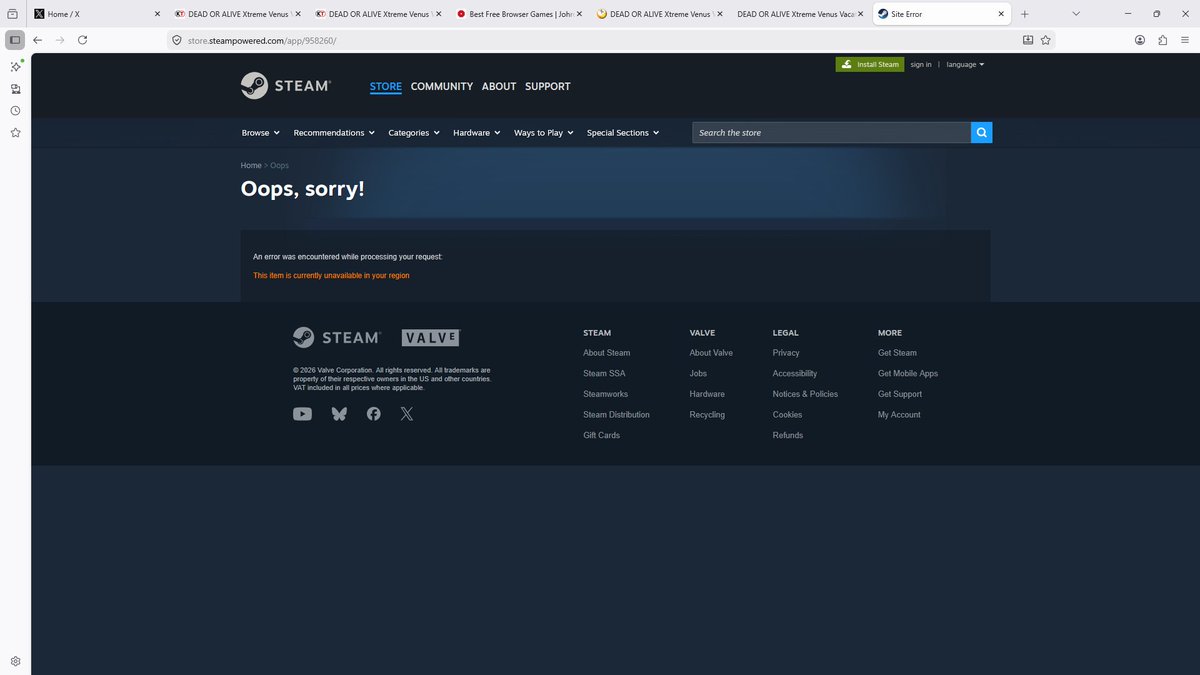Click the Steam logo in the page header
The height and width of the screenshot is (675, 1200).
click(x=285, y=86)
